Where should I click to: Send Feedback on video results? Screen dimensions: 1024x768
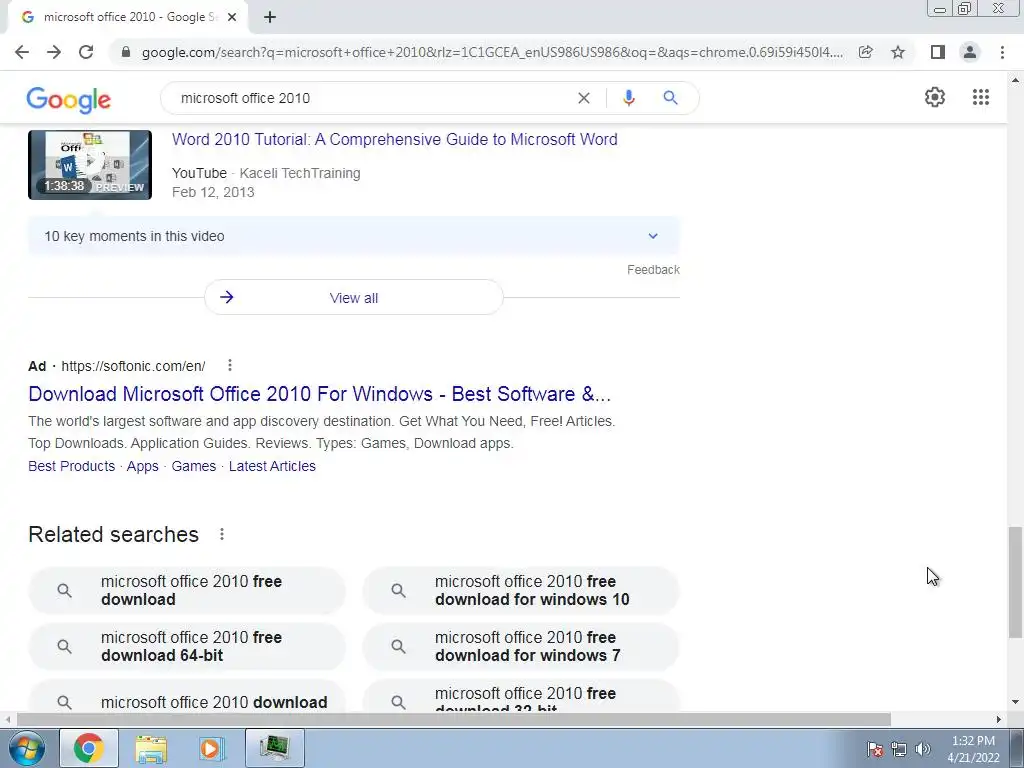point(653,270)
